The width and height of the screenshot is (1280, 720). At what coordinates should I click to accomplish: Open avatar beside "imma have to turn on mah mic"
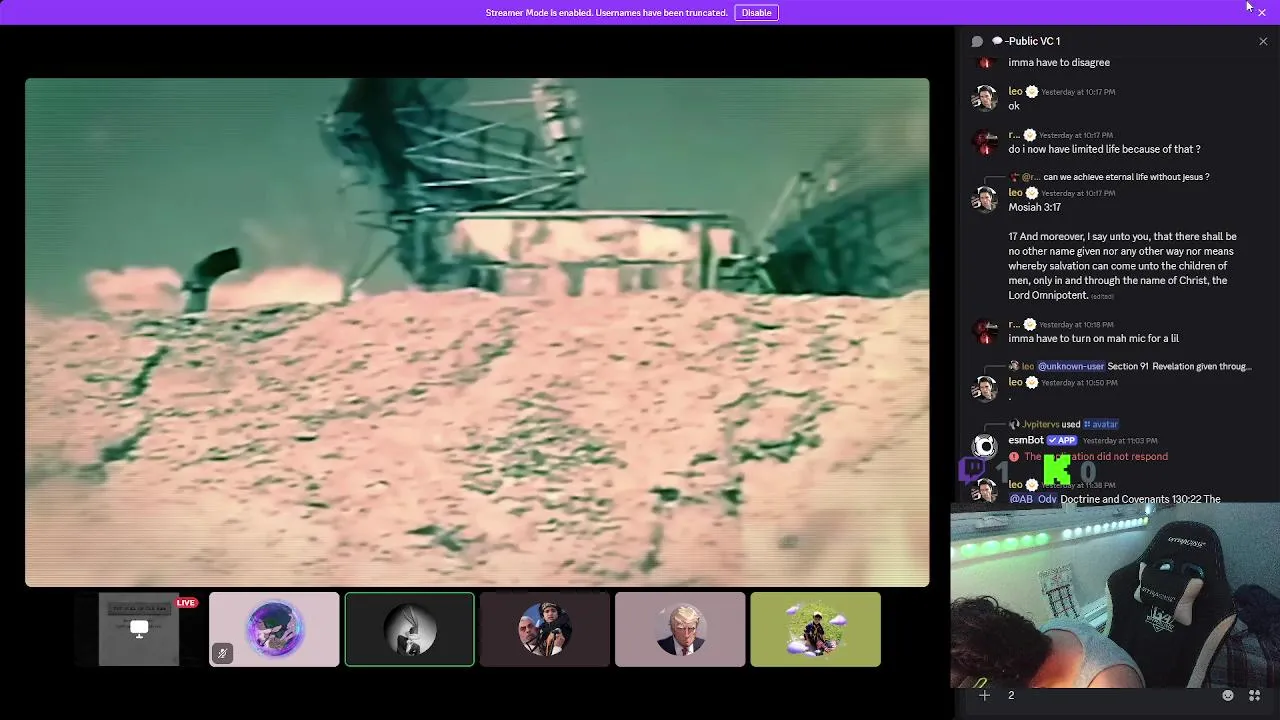985,331
